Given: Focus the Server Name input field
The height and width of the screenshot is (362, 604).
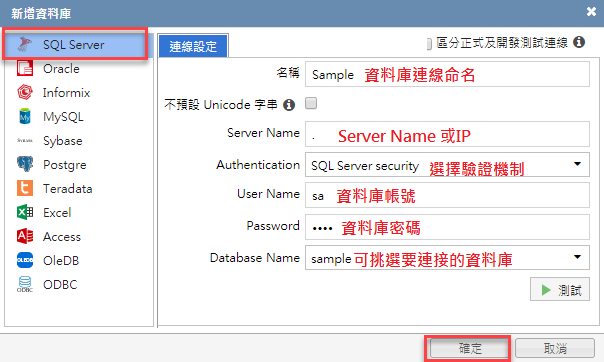Looking at the screenshot, I should 447,134.
